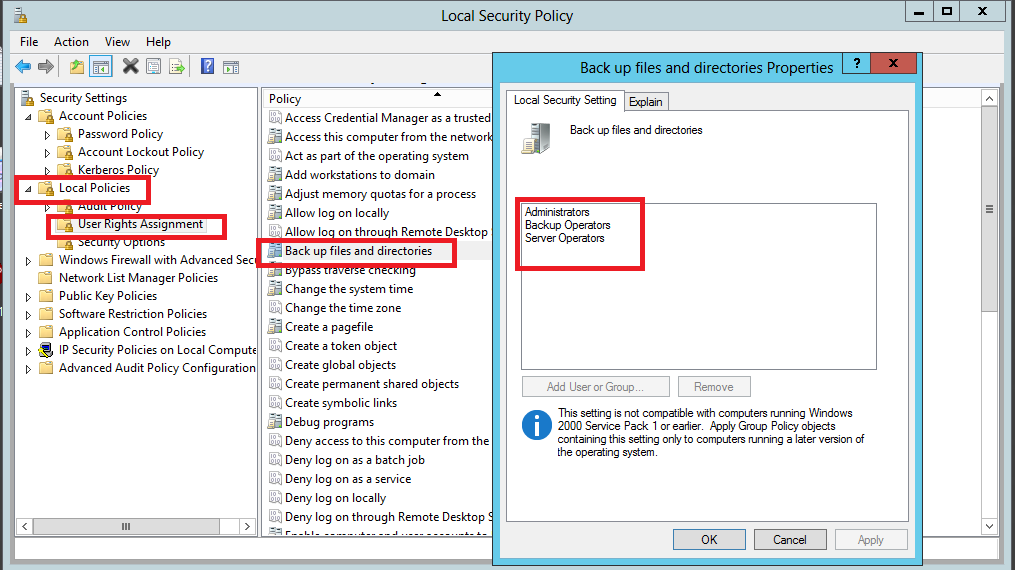Click the gray Forward arrow in toolbar

tap(46, 67)
